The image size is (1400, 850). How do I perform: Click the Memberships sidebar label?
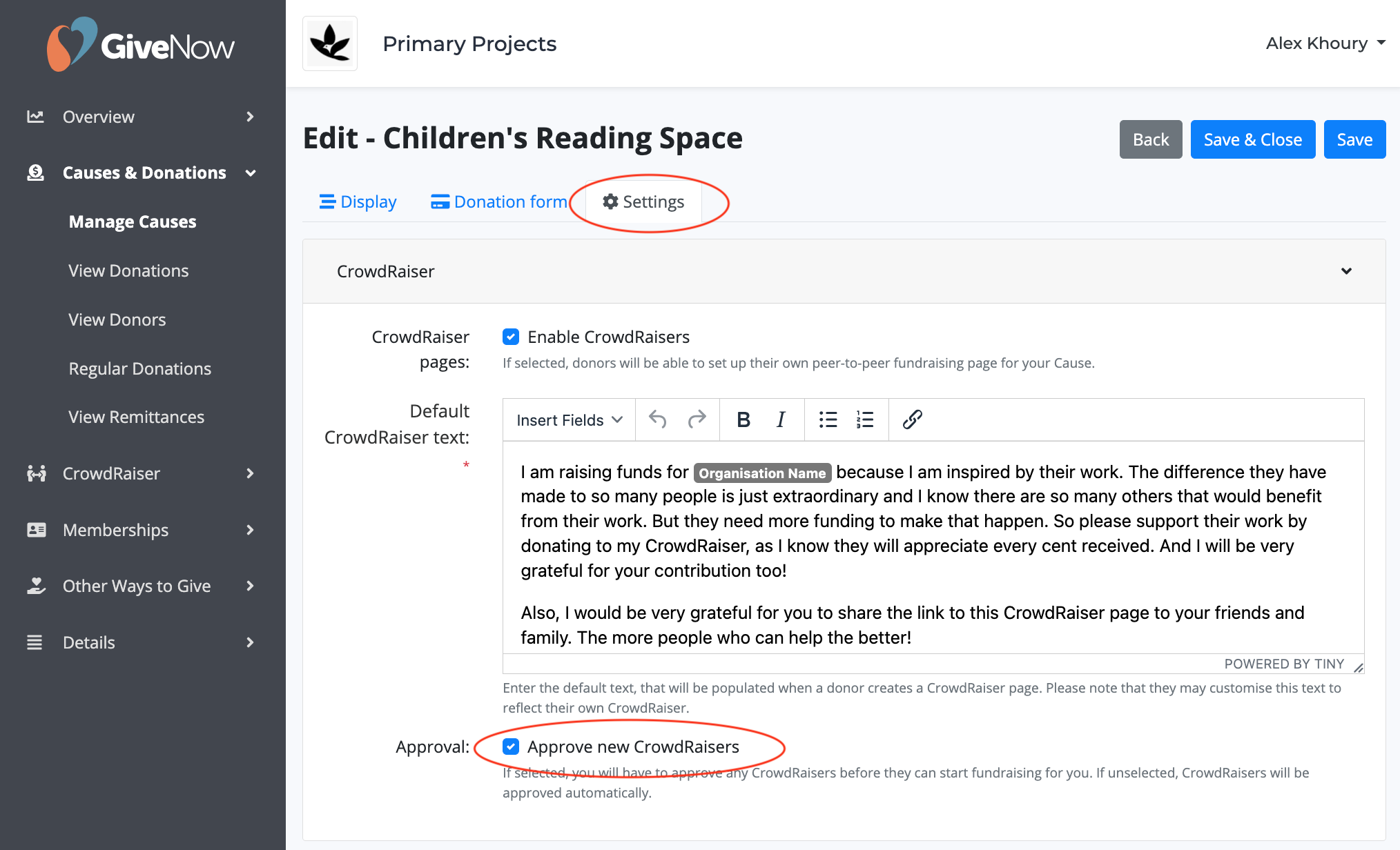115,530
